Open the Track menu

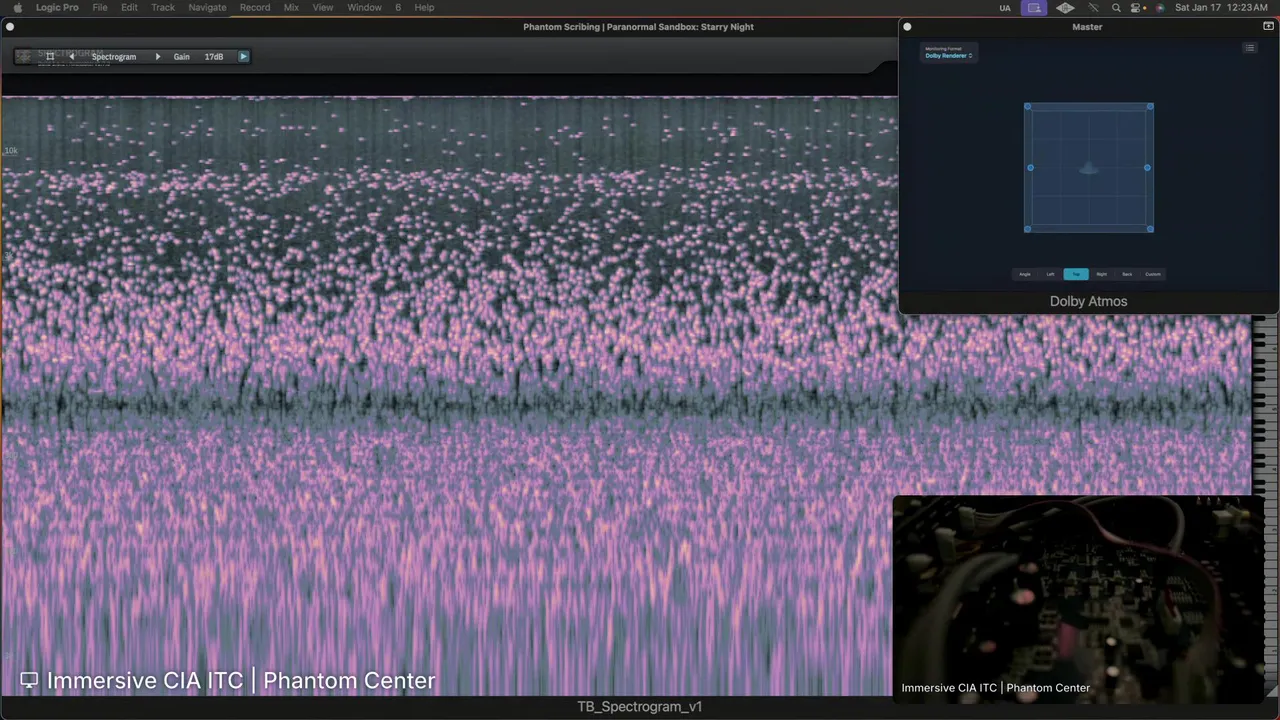point(163,7)
